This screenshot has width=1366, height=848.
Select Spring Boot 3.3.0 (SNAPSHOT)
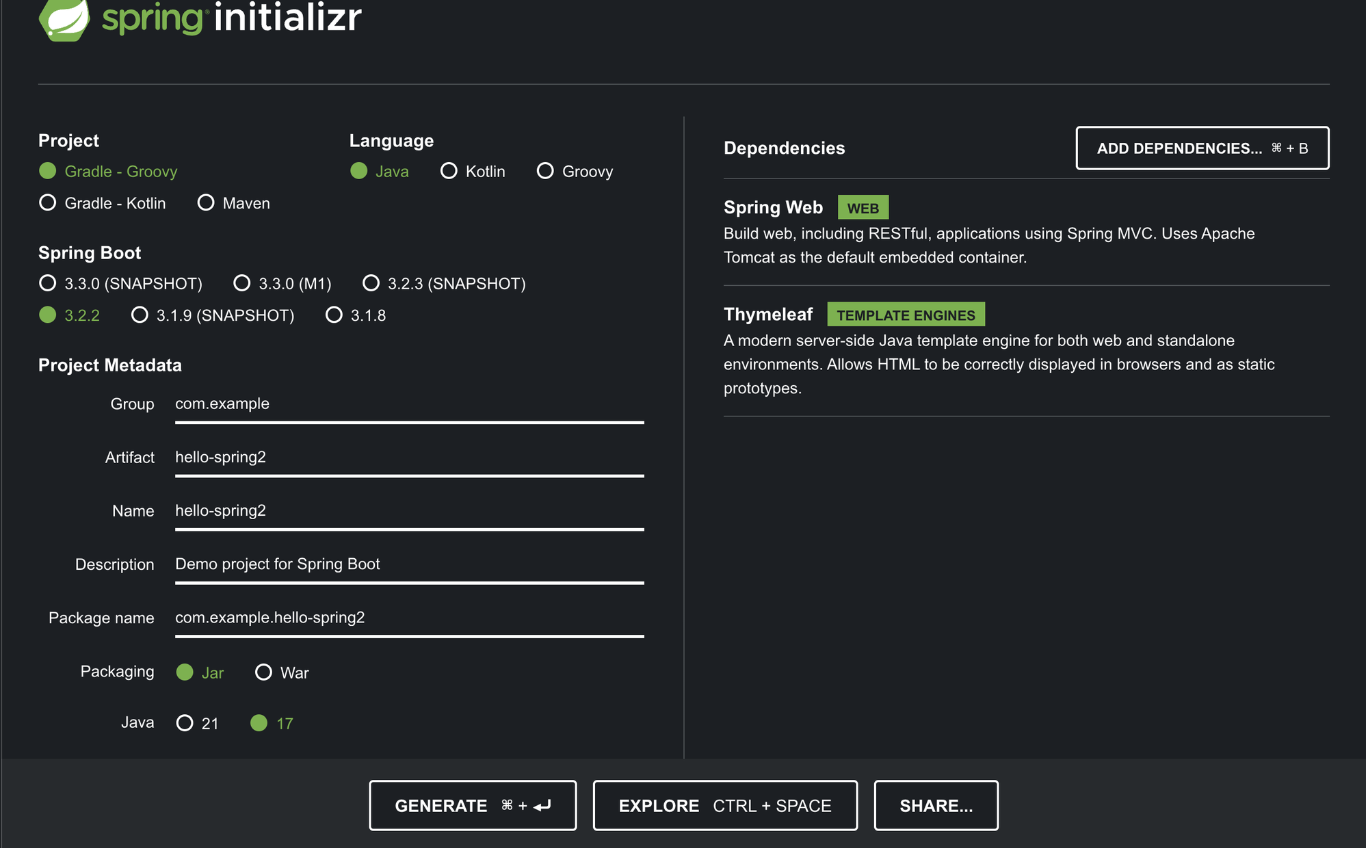120,283
